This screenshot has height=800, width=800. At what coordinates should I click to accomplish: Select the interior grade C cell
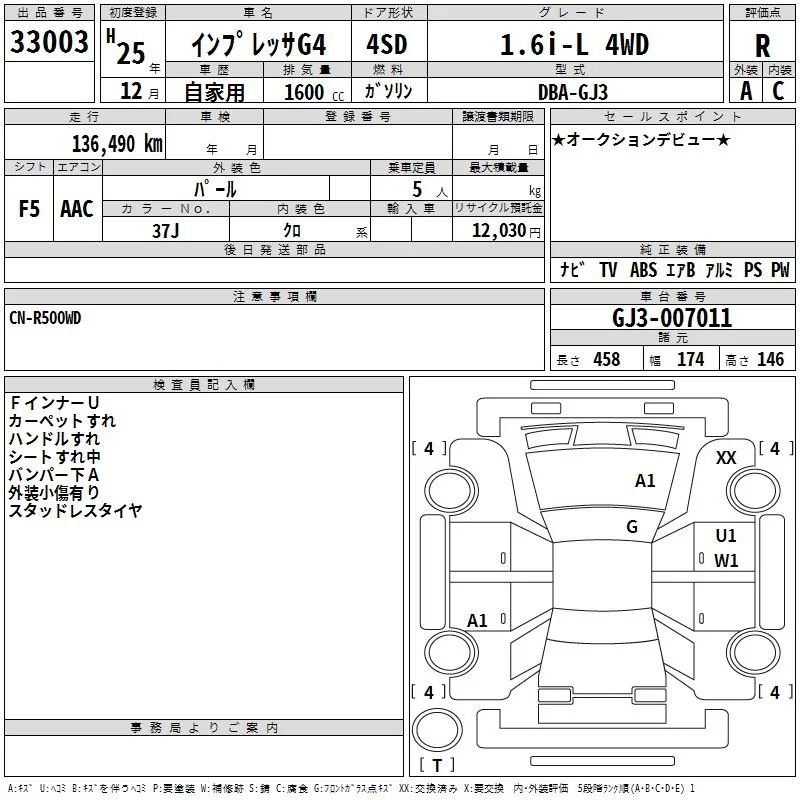point(778,91)
